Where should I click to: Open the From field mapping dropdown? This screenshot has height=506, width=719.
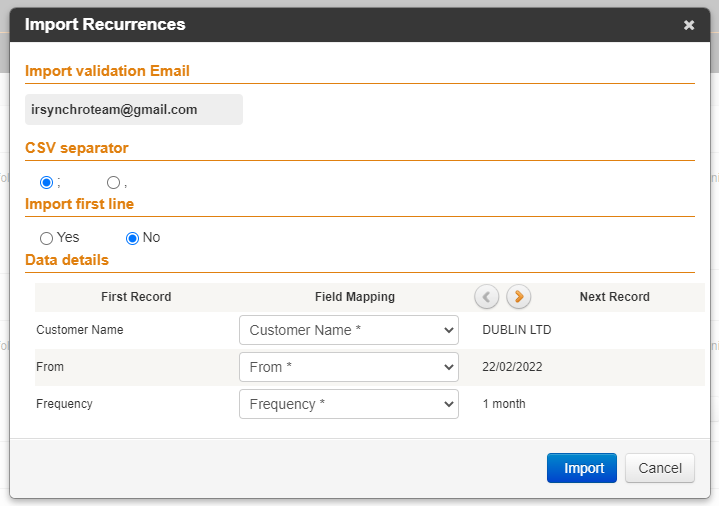(x=349, y=367)
